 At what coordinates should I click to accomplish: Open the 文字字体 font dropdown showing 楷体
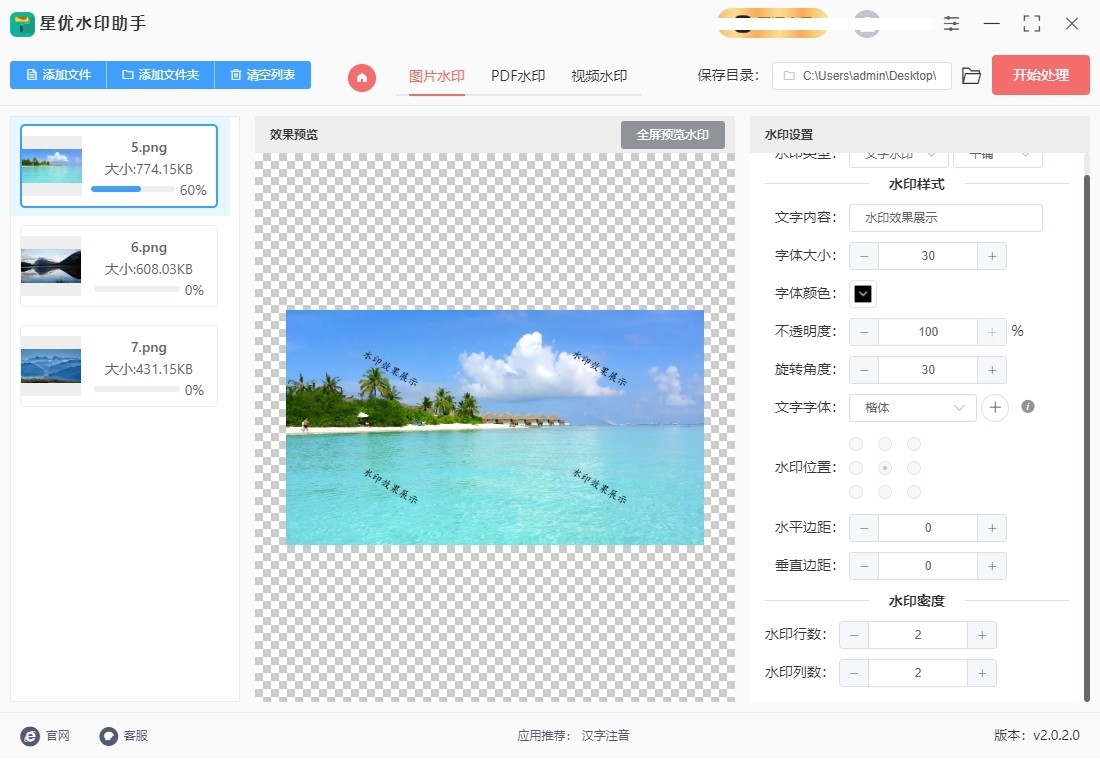(x=911, y=407)
